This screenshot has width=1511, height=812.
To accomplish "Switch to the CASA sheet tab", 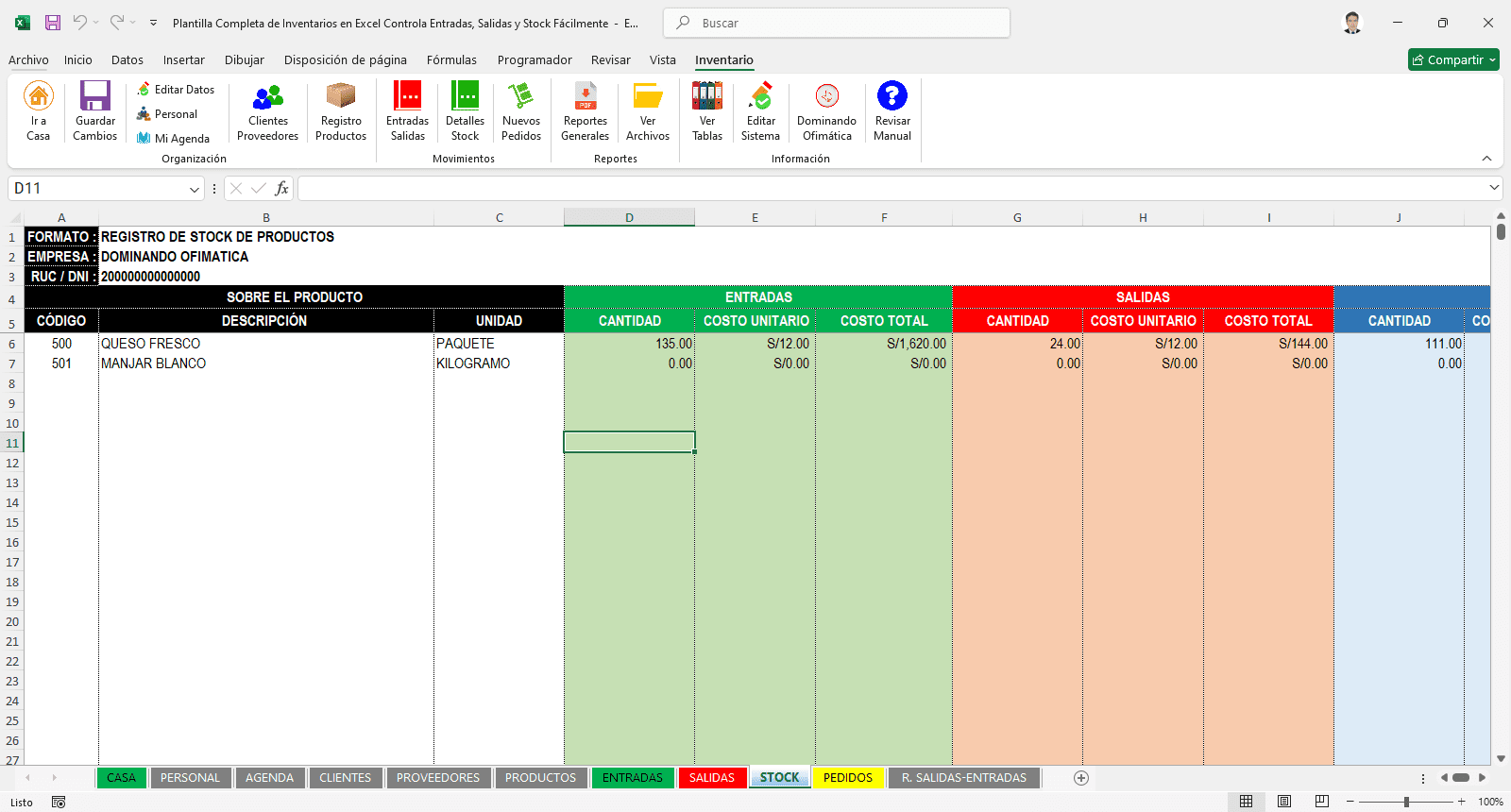I will 121,778.
